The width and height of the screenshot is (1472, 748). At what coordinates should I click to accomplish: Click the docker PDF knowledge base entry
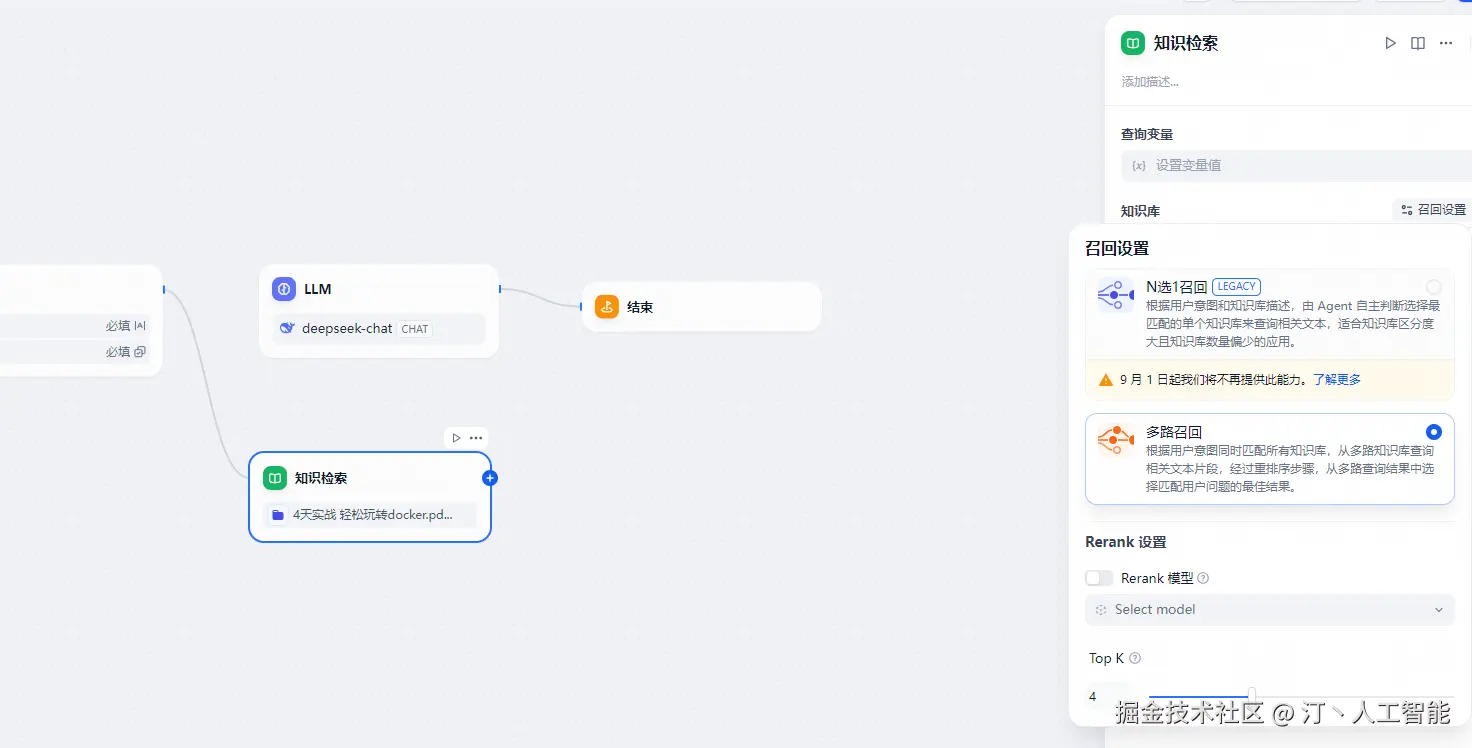click(x=370, y=515)
